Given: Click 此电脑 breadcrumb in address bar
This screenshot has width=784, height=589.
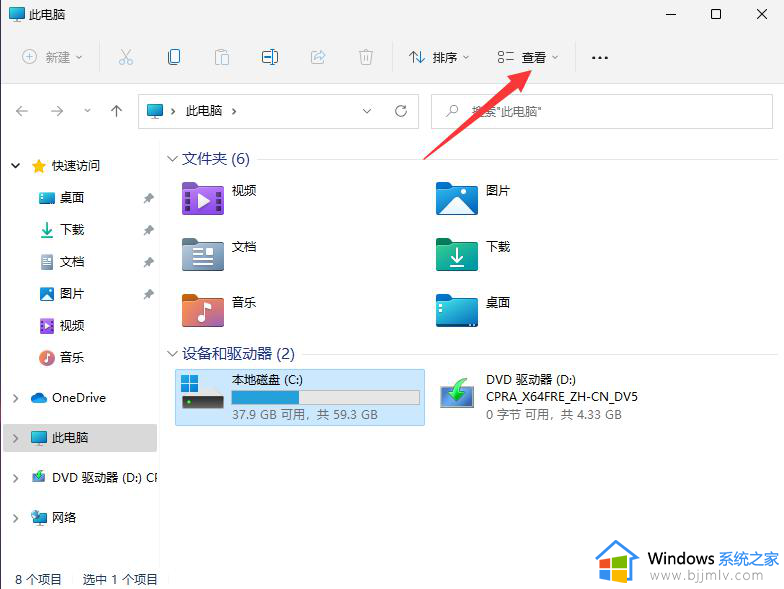Looking at the screenshot, I should click(204, 110).
